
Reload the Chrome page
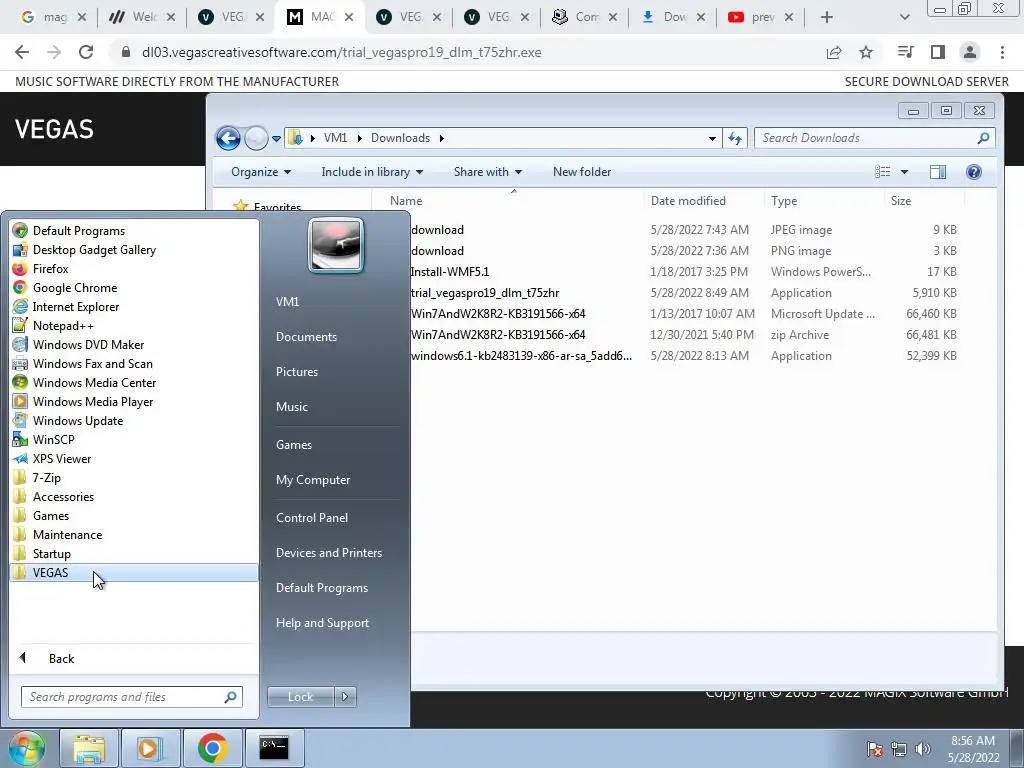click(86, 52)
